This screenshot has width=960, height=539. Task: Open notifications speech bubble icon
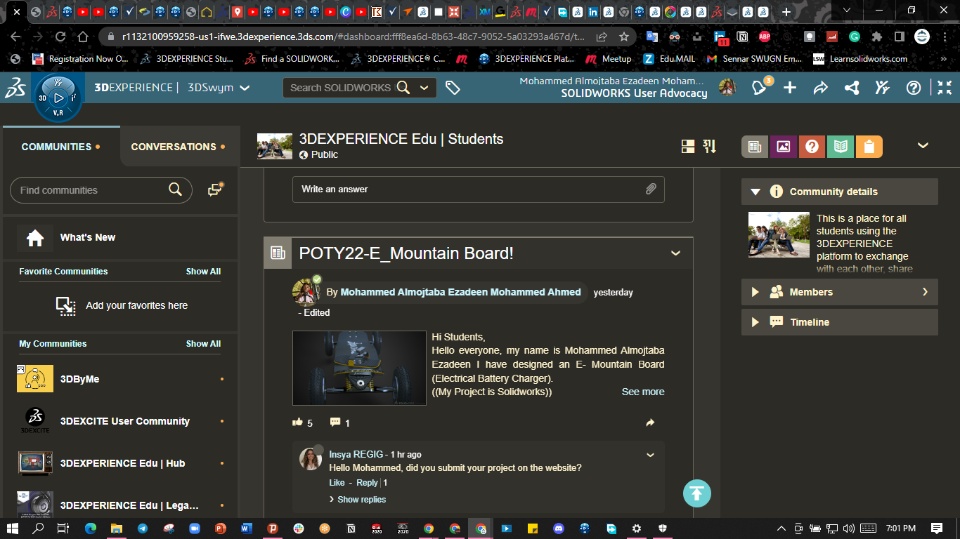[x=759, y=88]
